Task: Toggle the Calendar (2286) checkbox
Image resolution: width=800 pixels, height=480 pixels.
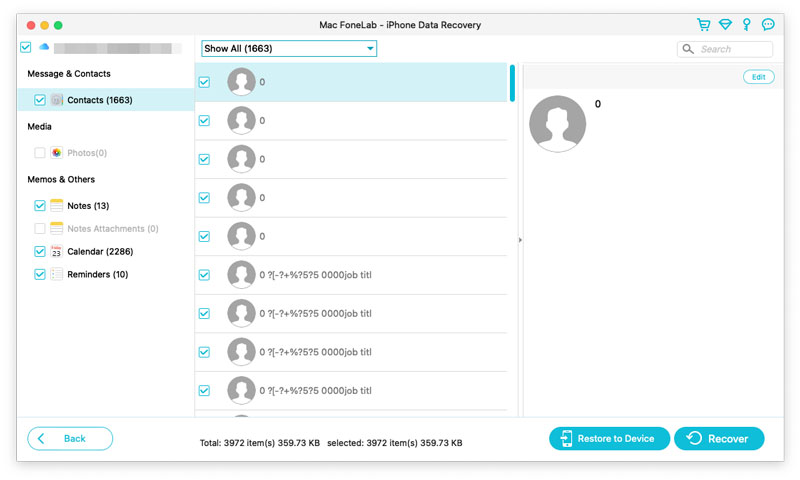Action: point(40,251)
